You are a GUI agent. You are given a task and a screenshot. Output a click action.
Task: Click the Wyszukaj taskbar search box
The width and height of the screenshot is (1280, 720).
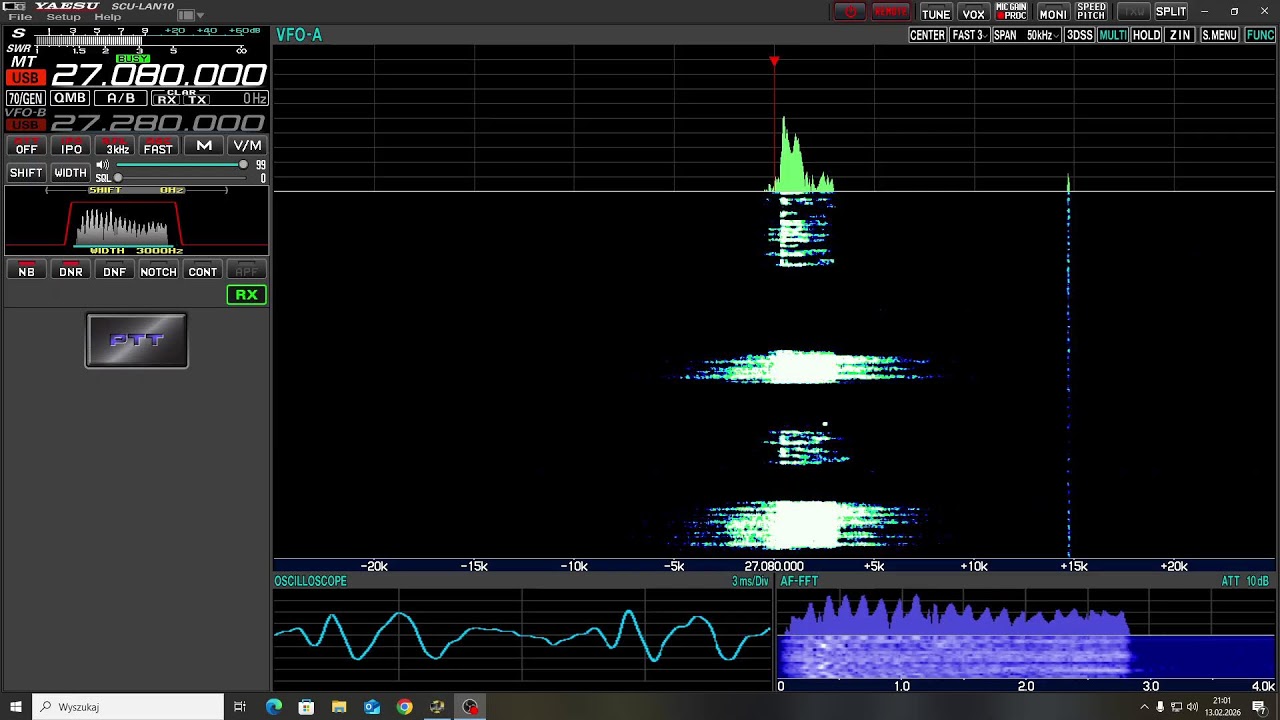tap(128, 707)
